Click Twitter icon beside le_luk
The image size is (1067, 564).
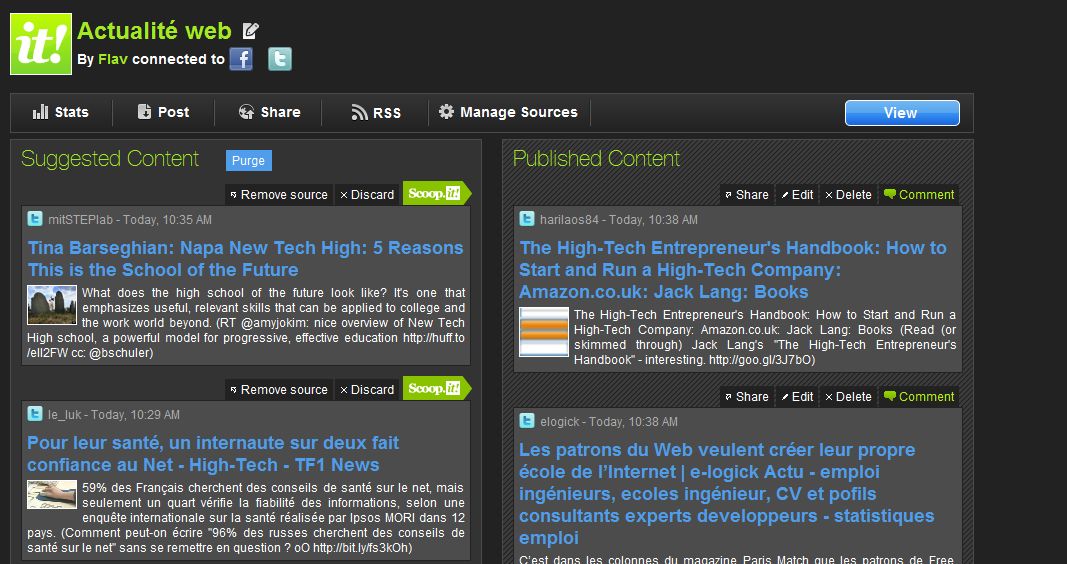[x=35, y=414]
